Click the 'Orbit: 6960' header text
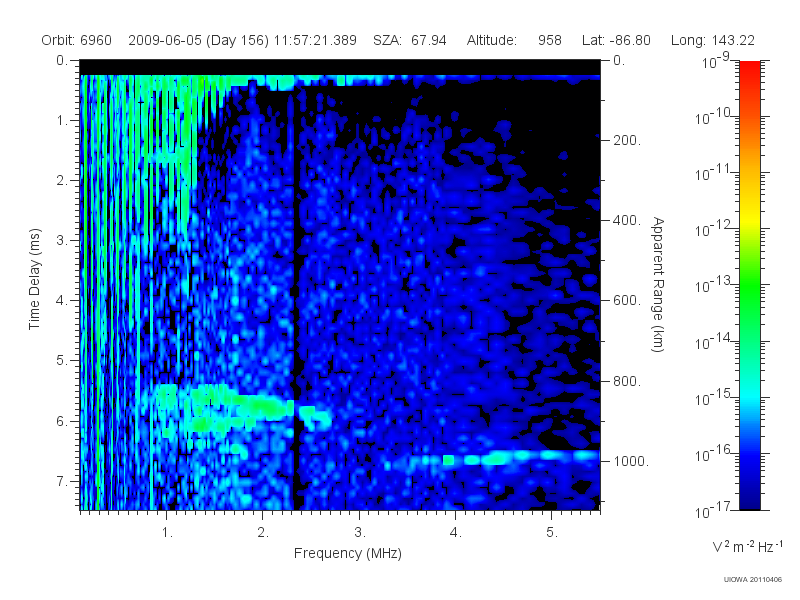This screenshot has width=800, height=600. pyautogui.click(x=77, y=40)
